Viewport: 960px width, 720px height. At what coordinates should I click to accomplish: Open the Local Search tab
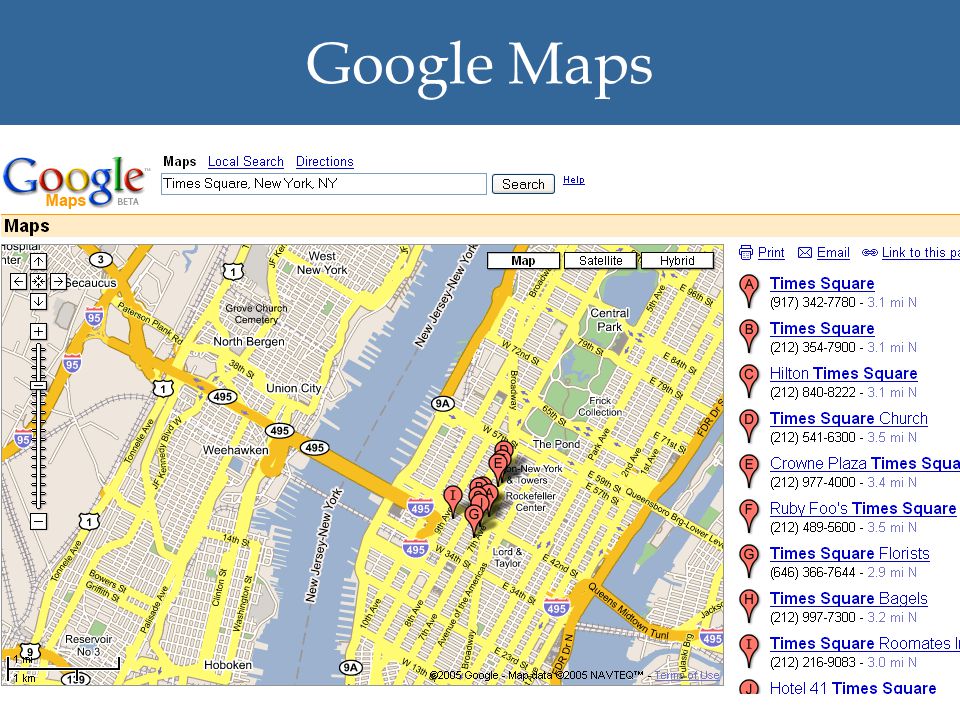tap(246, 162)
